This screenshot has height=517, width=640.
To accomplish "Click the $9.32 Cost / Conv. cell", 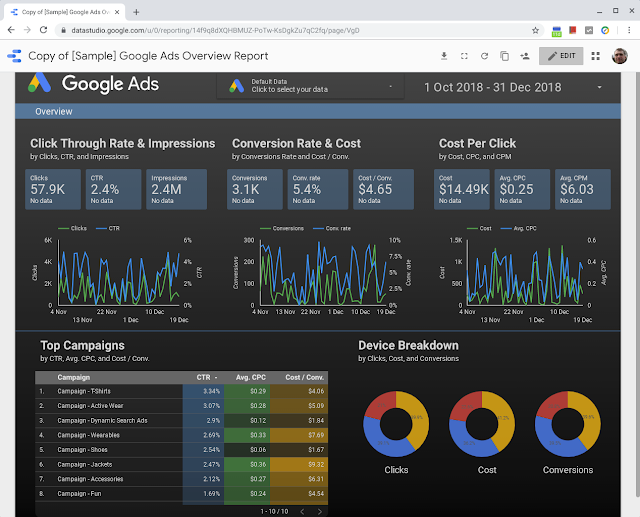I will pyautogui.click(x=299, y=464).
